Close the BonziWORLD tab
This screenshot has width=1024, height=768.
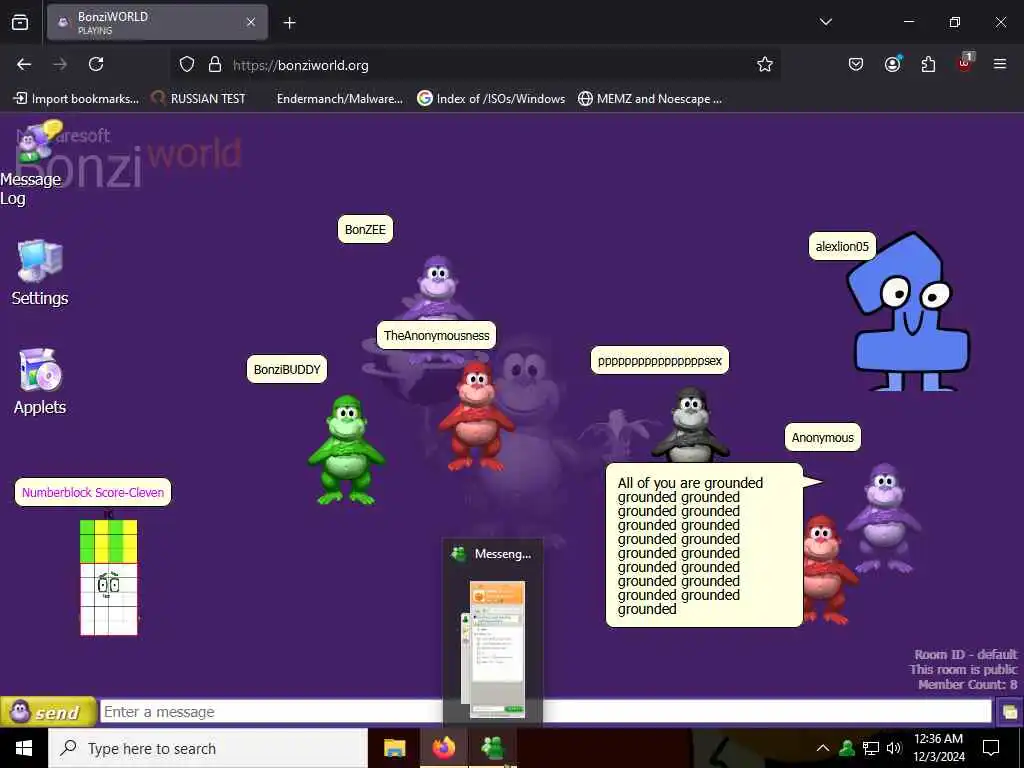[251, 22]
